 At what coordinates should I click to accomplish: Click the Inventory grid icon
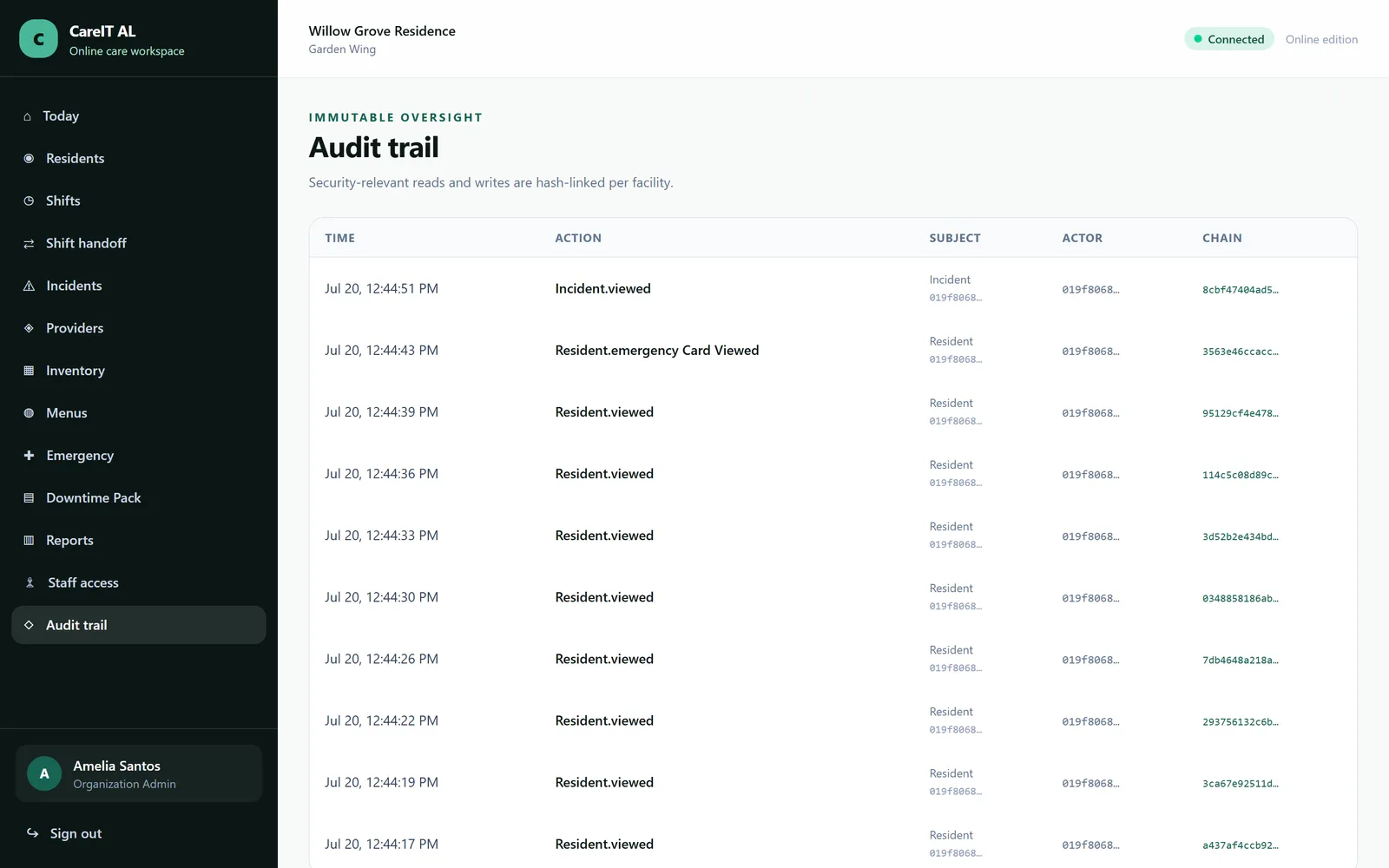pos(29,371)
